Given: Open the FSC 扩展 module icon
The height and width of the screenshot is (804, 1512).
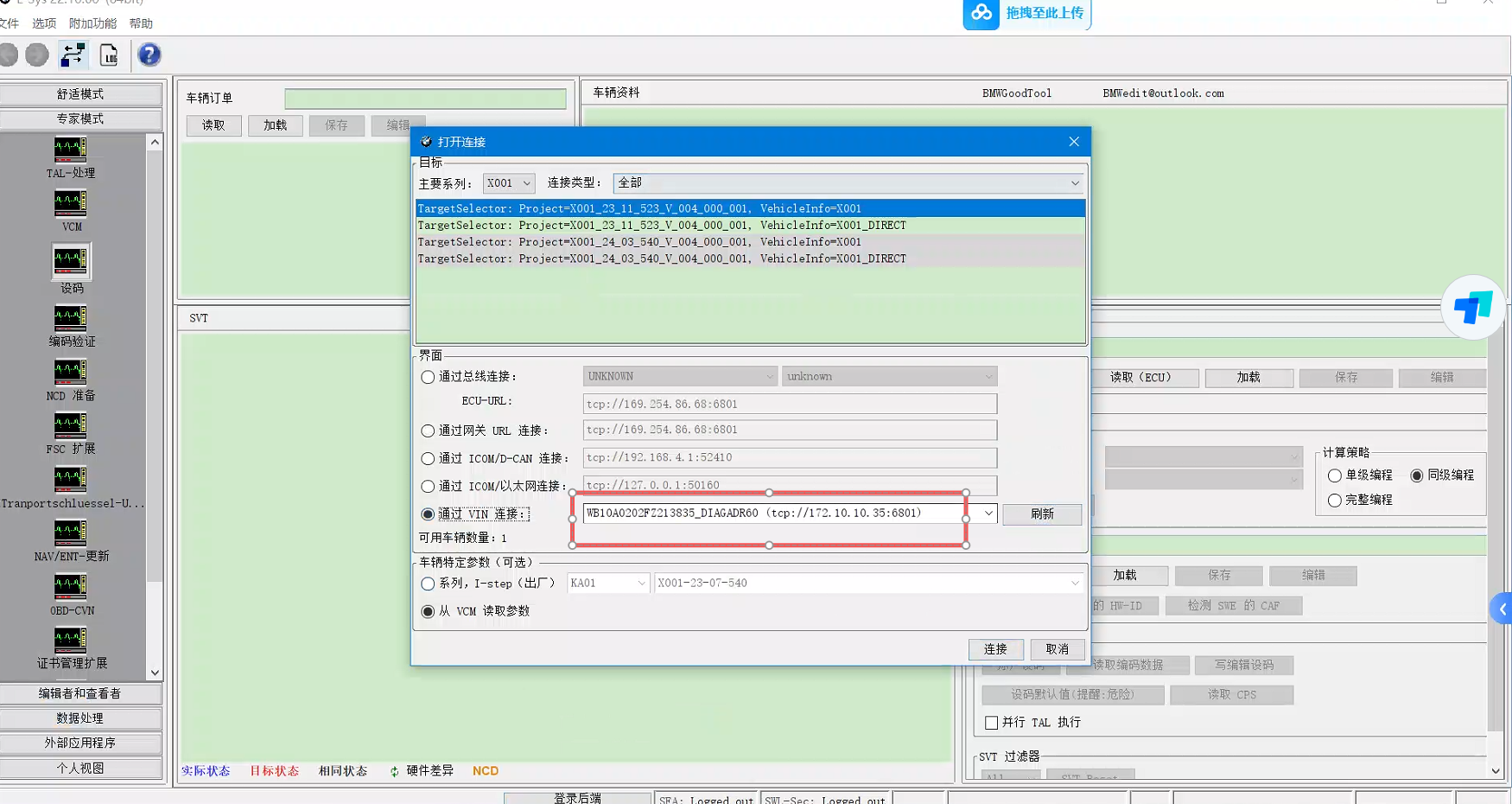Looking at the screenshot, I should click(71, 426).
